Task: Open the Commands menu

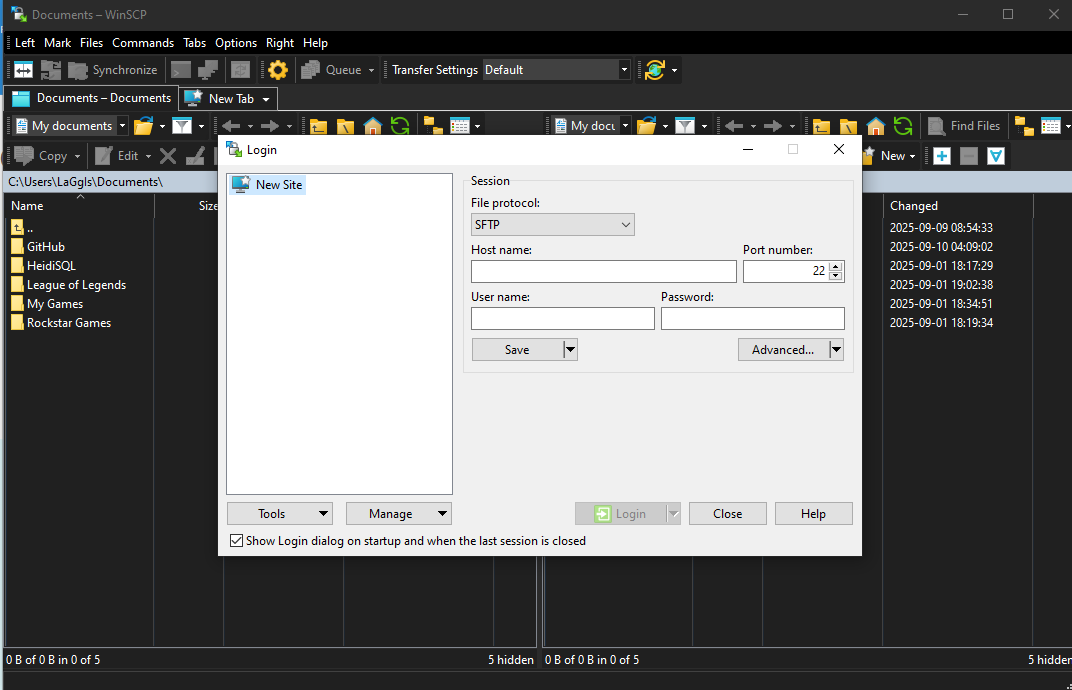Action: 143,42
